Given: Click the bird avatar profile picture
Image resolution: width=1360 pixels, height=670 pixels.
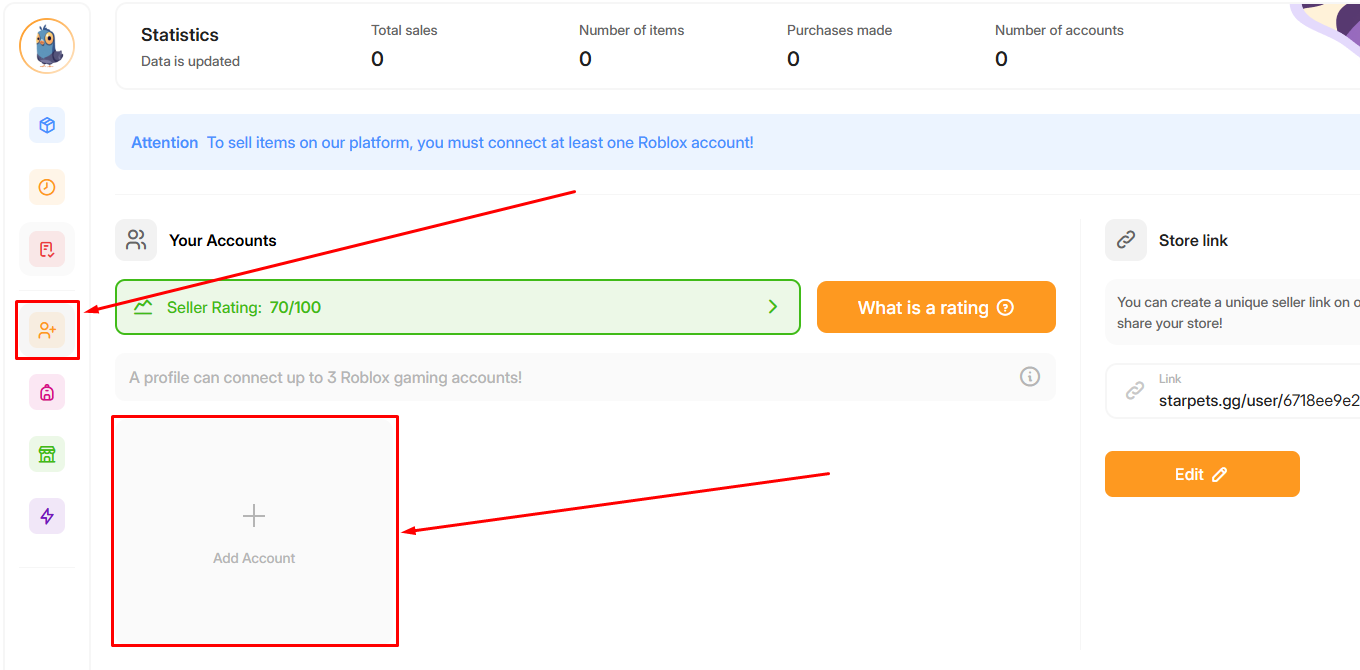Looking at the screenshot, I should click(47, 46).
